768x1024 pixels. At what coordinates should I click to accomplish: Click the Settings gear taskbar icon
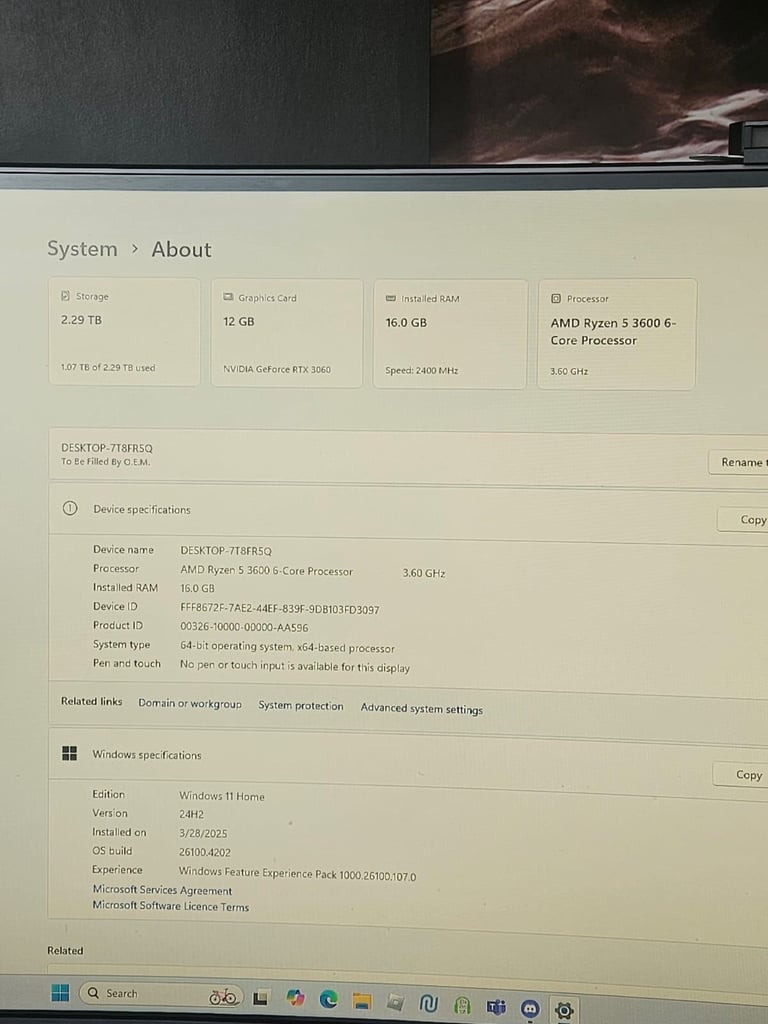(x=564, y=1011)
